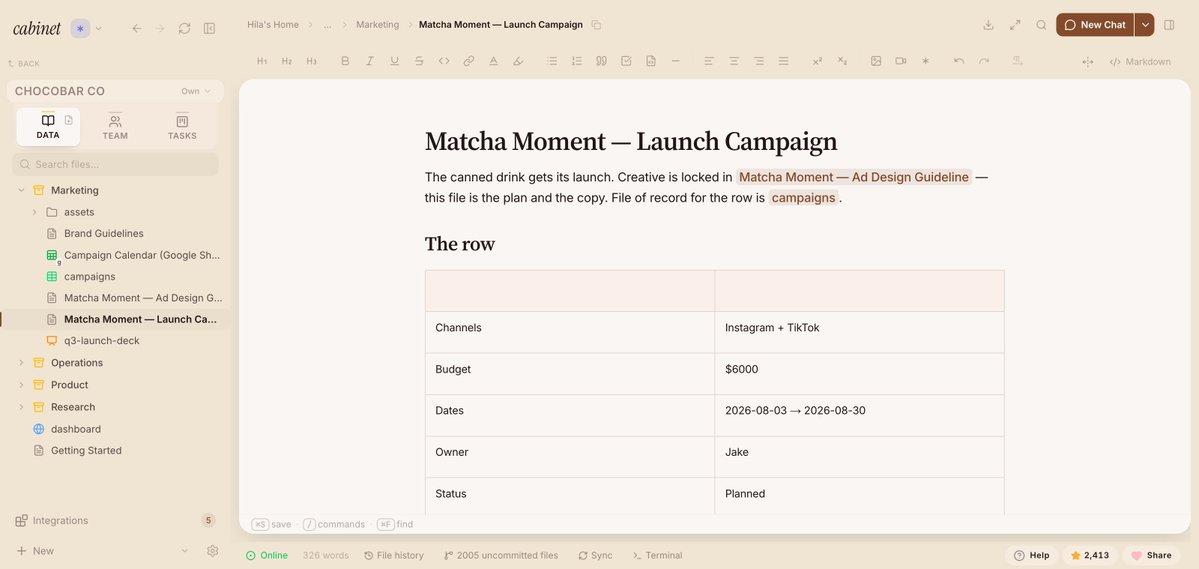Refresh the current page
The image size is (1199, 569).
[x=184, y=28]
